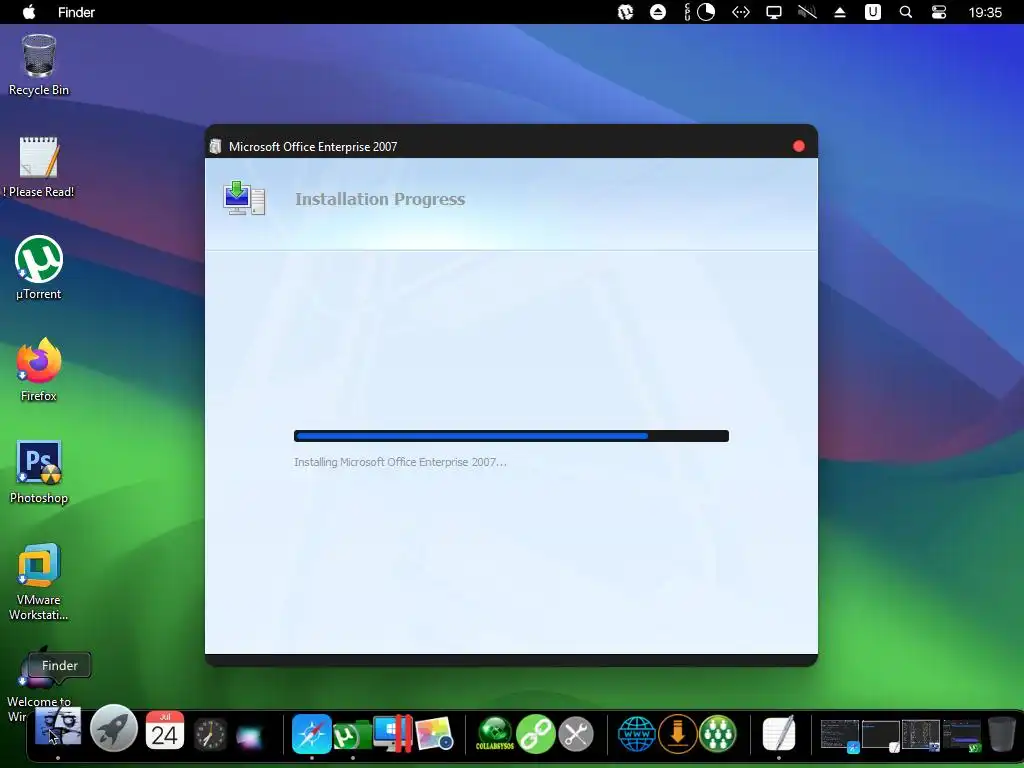Screen dimensions: 1024x768
Task: Click the 19:35 clock in menu bar
Action: [985, 12]
